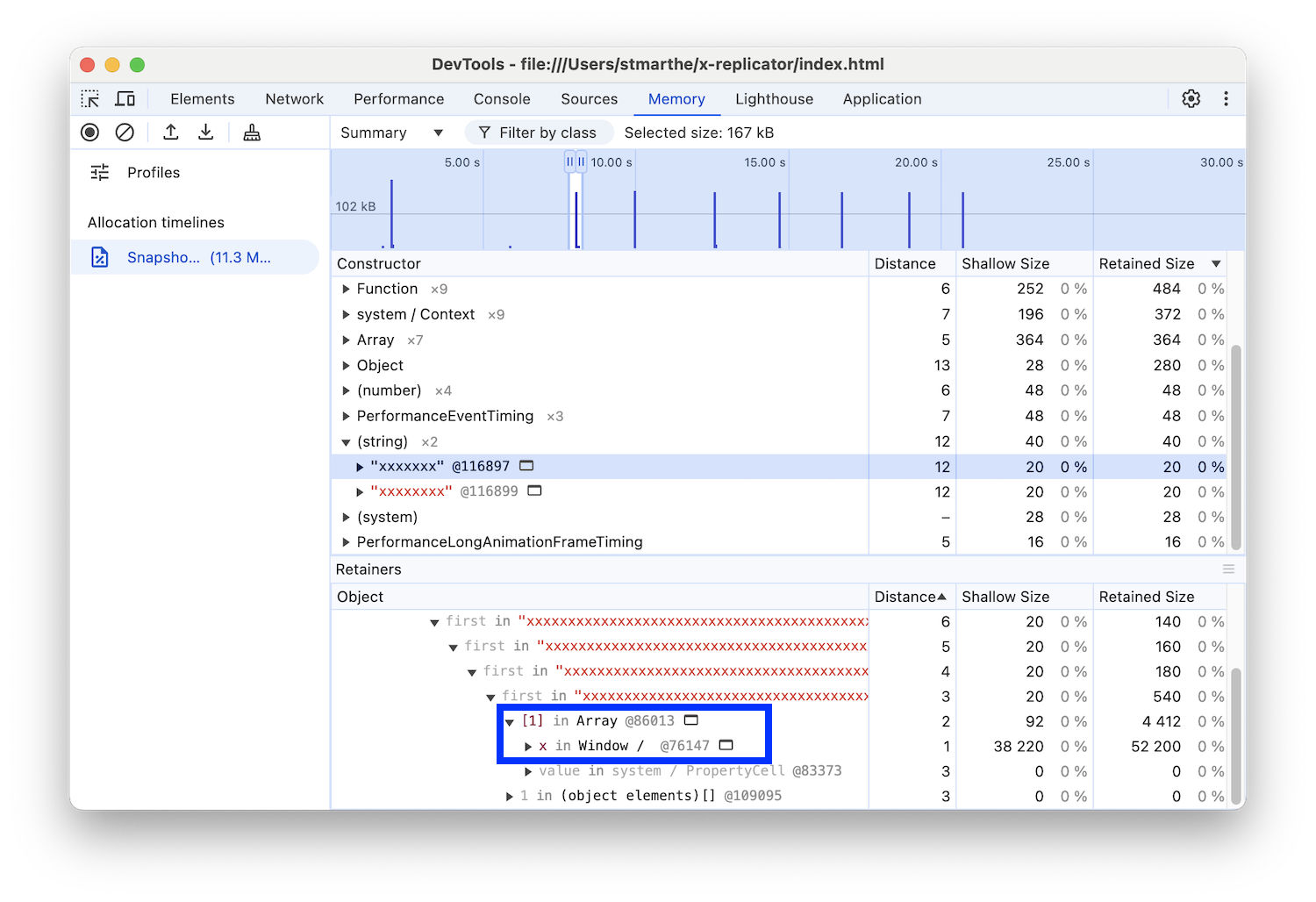Clear all profiles with the no-entry icon
This screenshot has height=902, width=1316.
click(x=125, y=132)
